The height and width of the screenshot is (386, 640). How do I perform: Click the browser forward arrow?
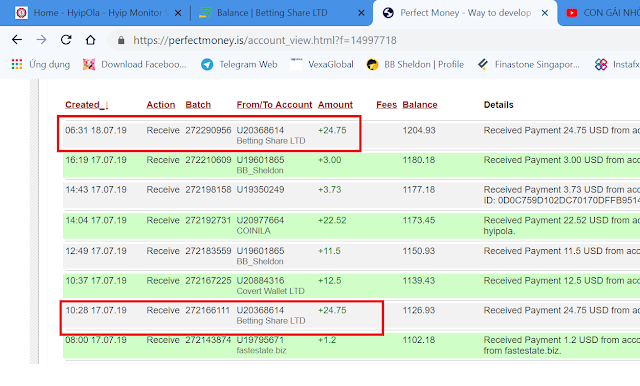point(41,40)
